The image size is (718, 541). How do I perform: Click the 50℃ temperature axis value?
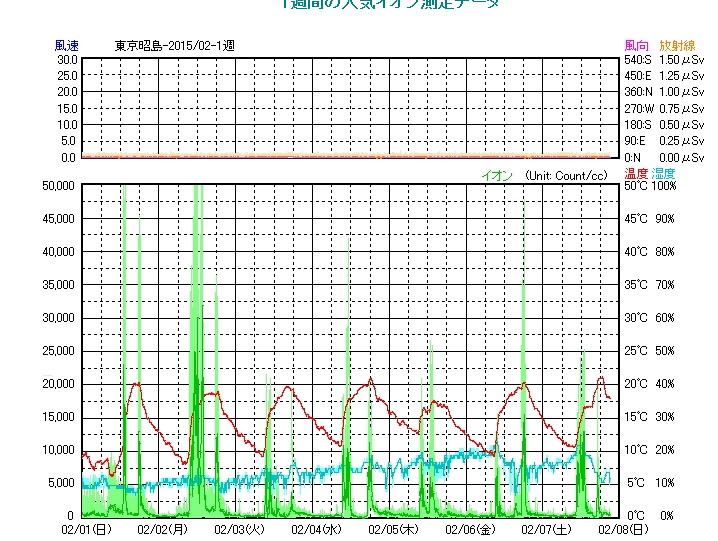(x=636, y=186)
